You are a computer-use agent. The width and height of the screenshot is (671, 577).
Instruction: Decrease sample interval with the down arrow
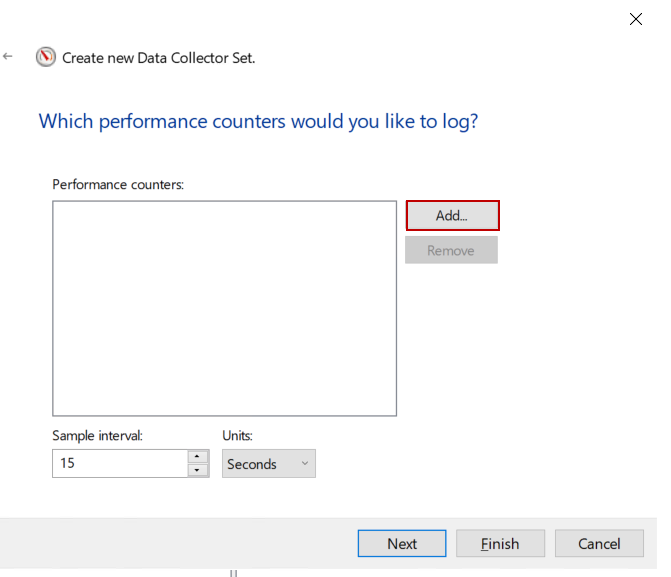click(x=198, y=470)
